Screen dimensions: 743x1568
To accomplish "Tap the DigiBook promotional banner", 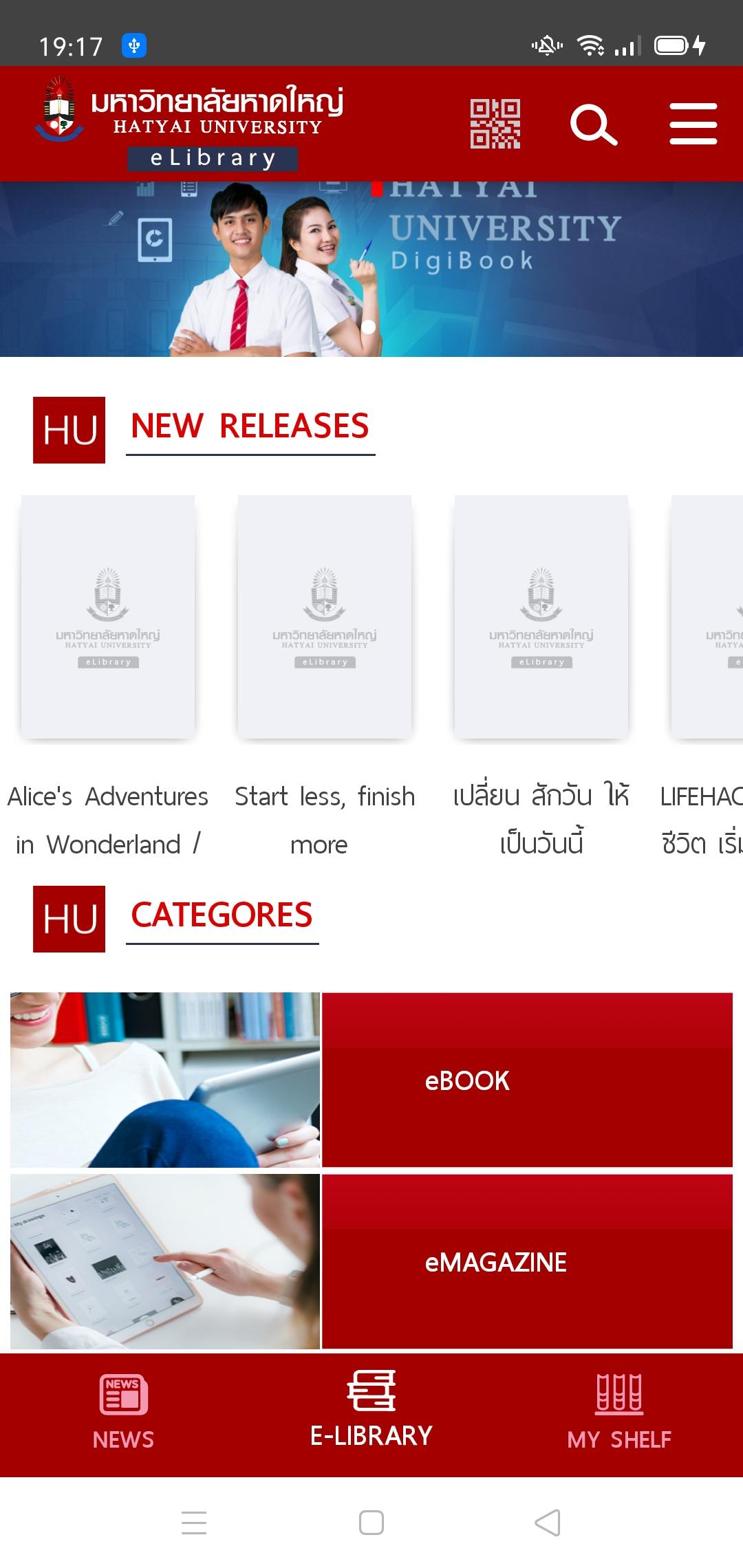I will pyautogui.click(x=371, y=269).
